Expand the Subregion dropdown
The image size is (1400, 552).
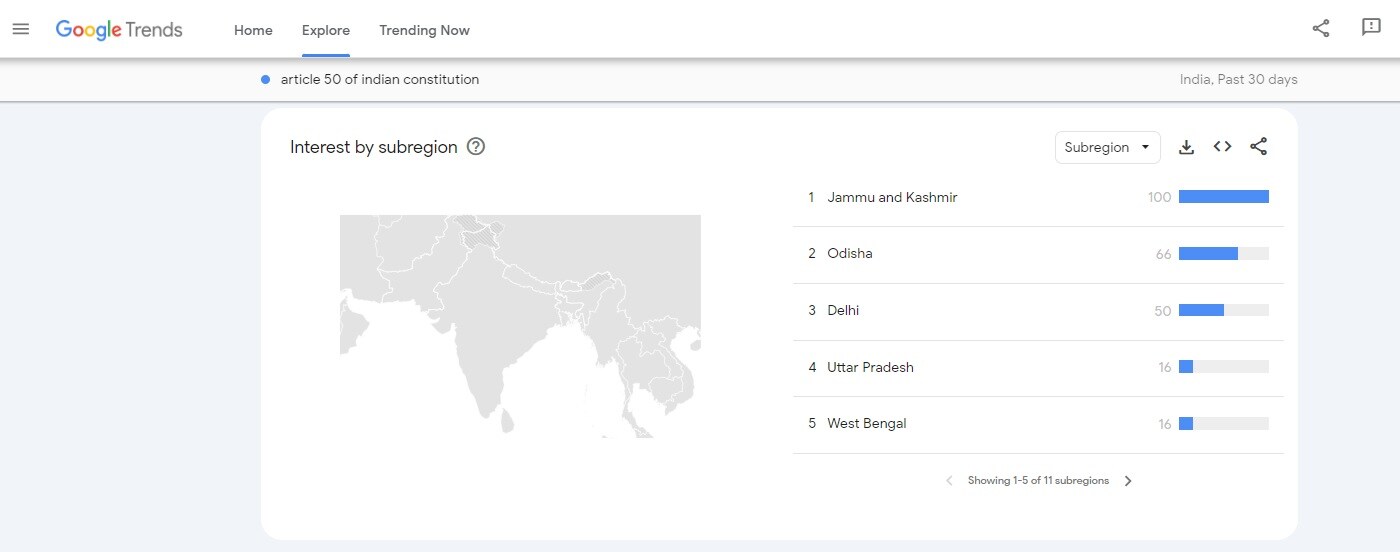tap(1107, 147)
